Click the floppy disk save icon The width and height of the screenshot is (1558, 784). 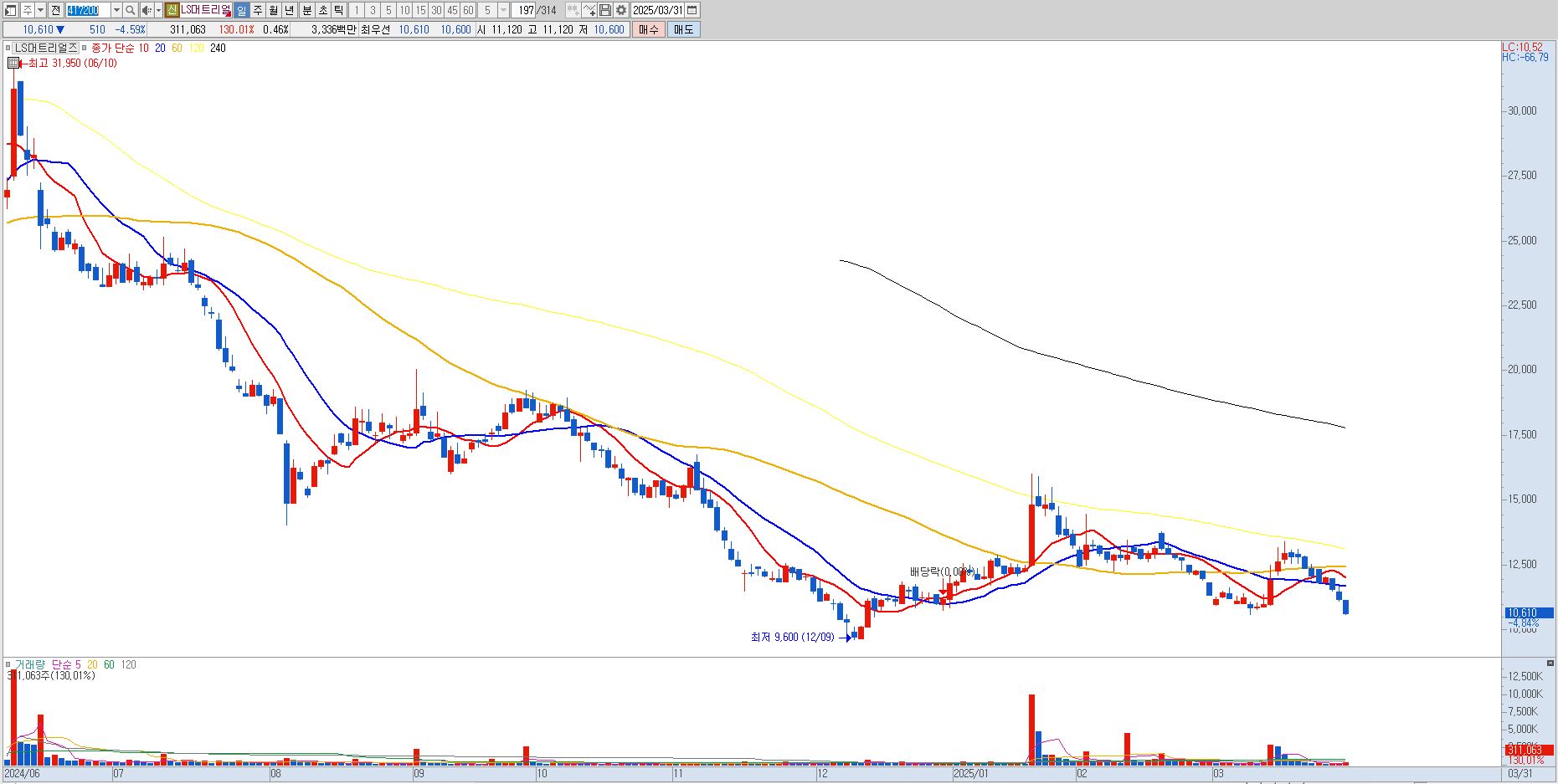click(x=605, y=10)
